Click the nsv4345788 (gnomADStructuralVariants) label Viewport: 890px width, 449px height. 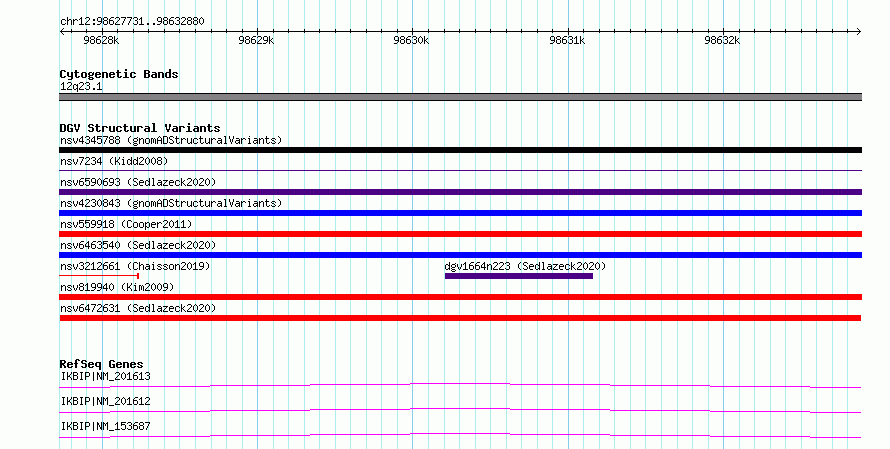click(171, 140)
